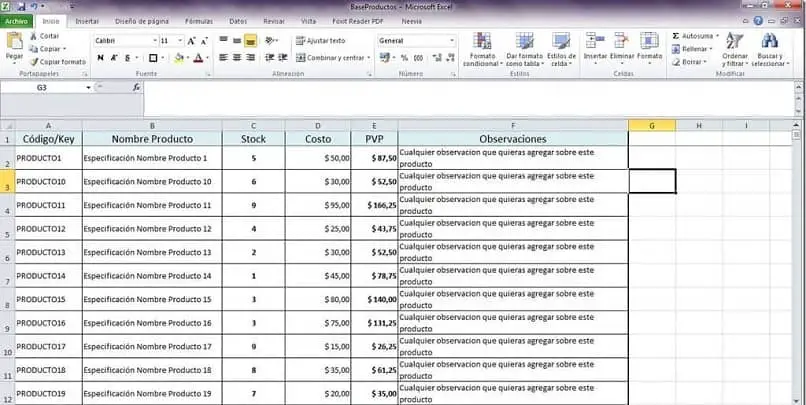
Task: Toggle bold (N) formatting
Action: (x=100, y=58)
